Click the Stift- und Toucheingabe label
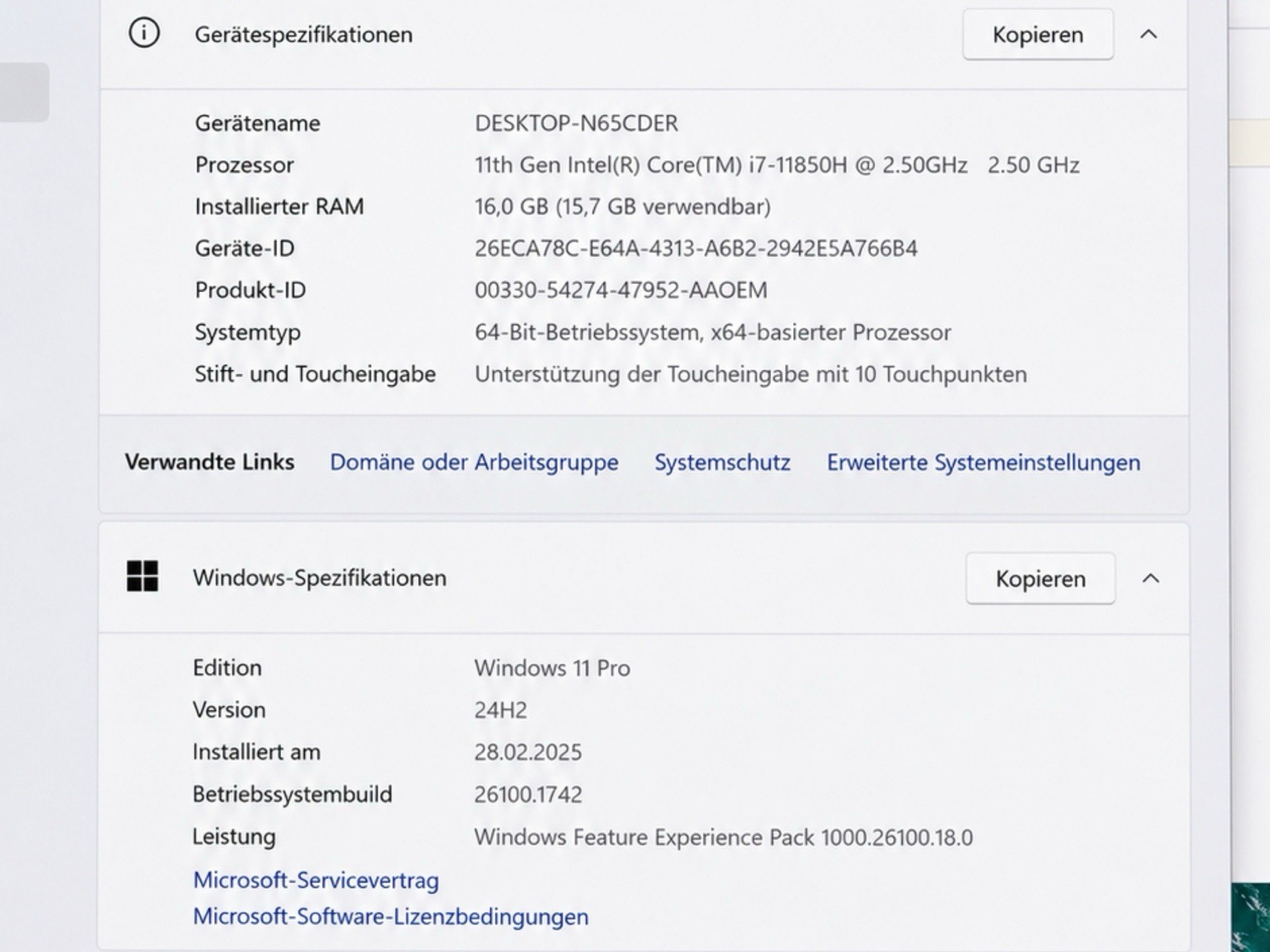 point(315,374)
